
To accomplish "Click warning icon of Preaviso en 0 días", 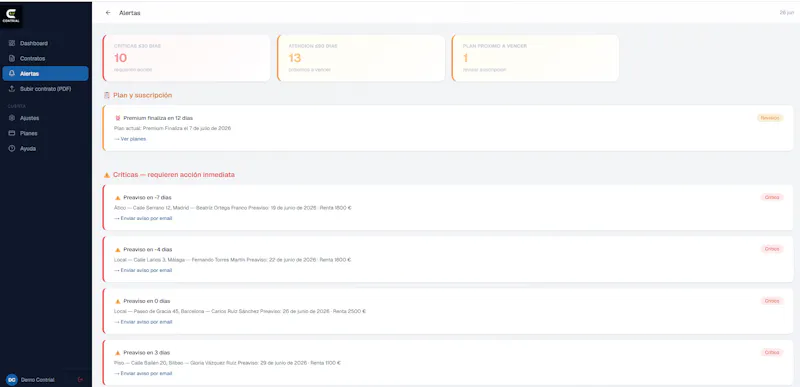I will click(x=117, y=301).
